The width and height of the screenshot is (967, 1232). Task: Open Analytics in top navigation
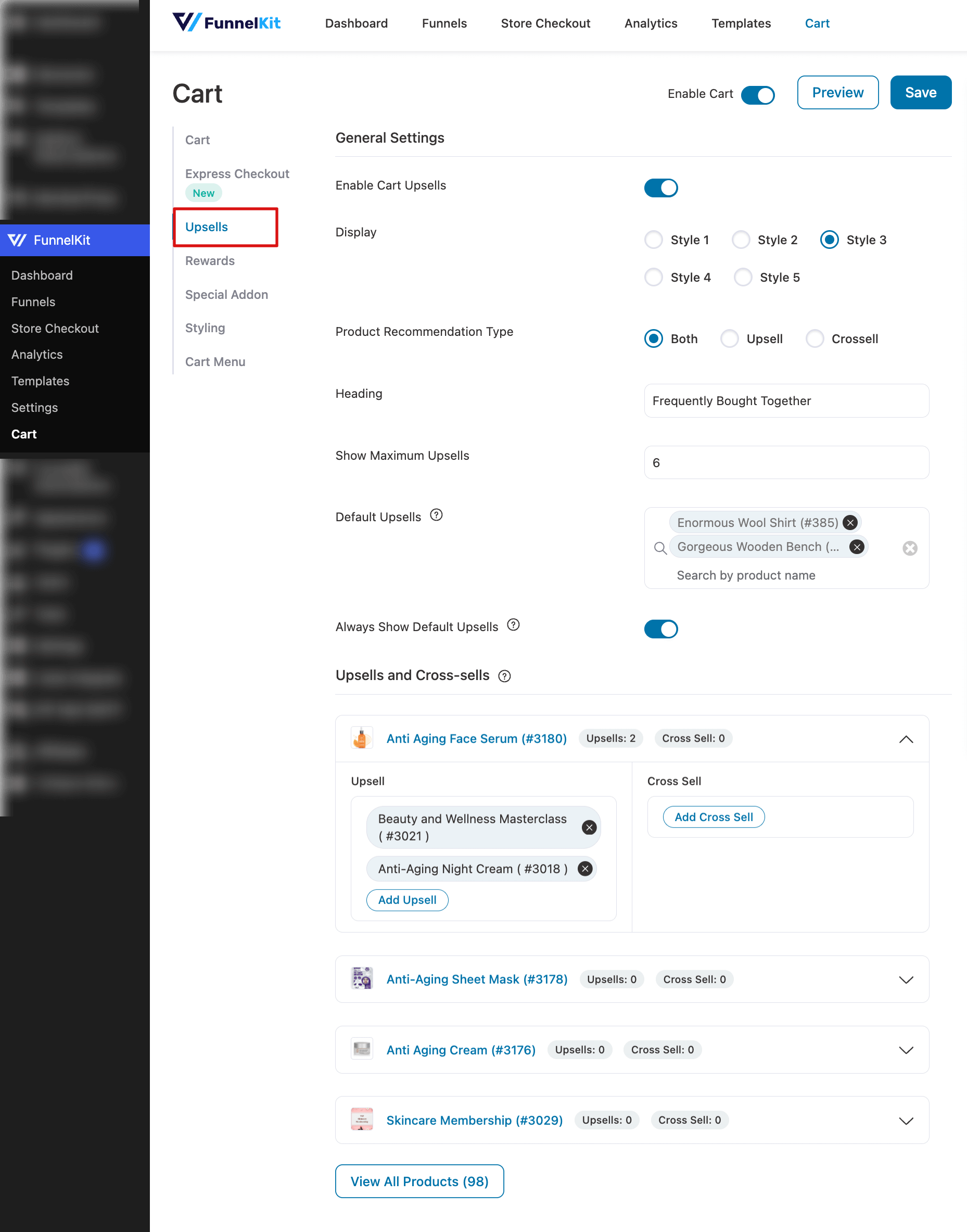[651, 23]
